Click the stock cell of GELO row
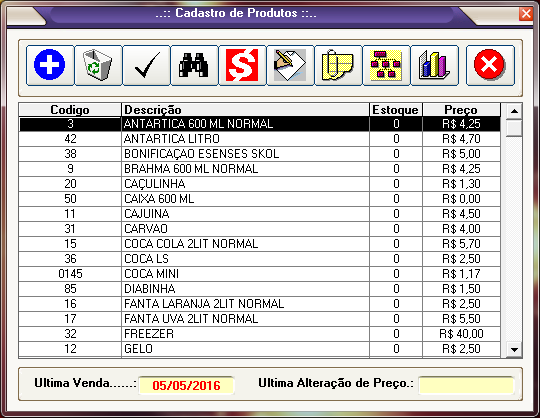 pyautogui.click(x=396, y=349)
